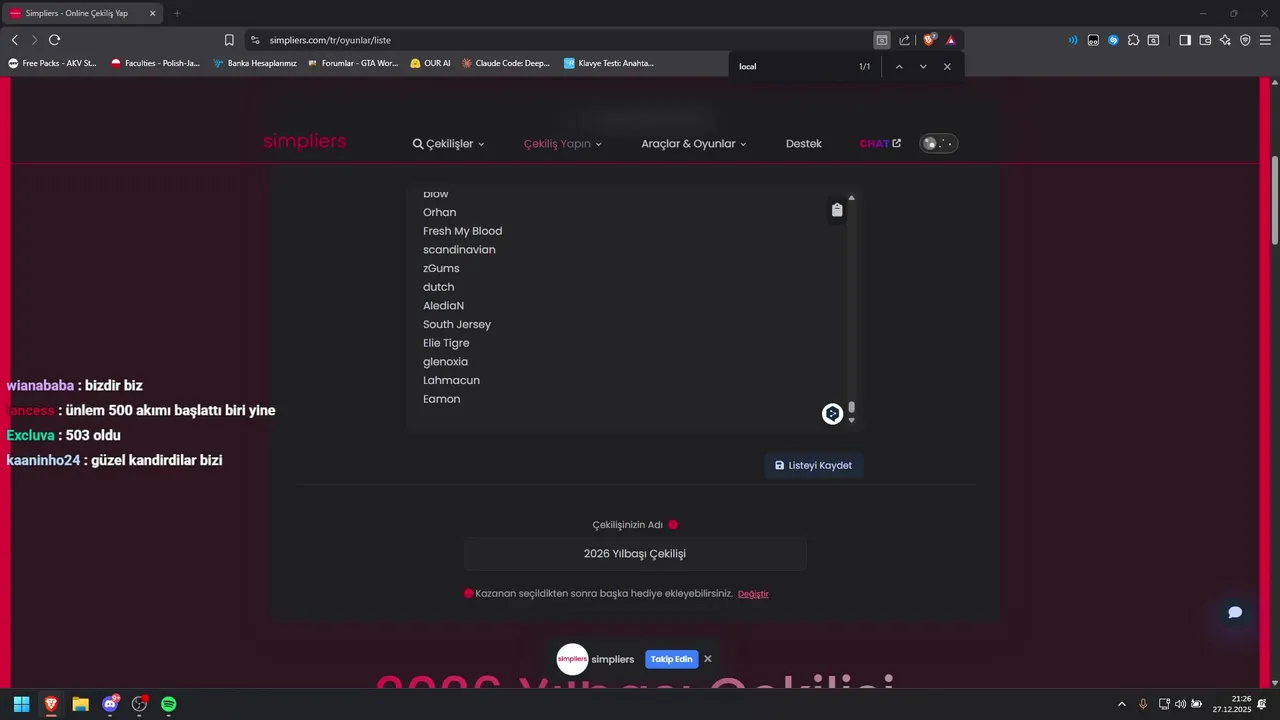Paste from clipboard into the name list
Screen dimensions: 1280x720
837,210
